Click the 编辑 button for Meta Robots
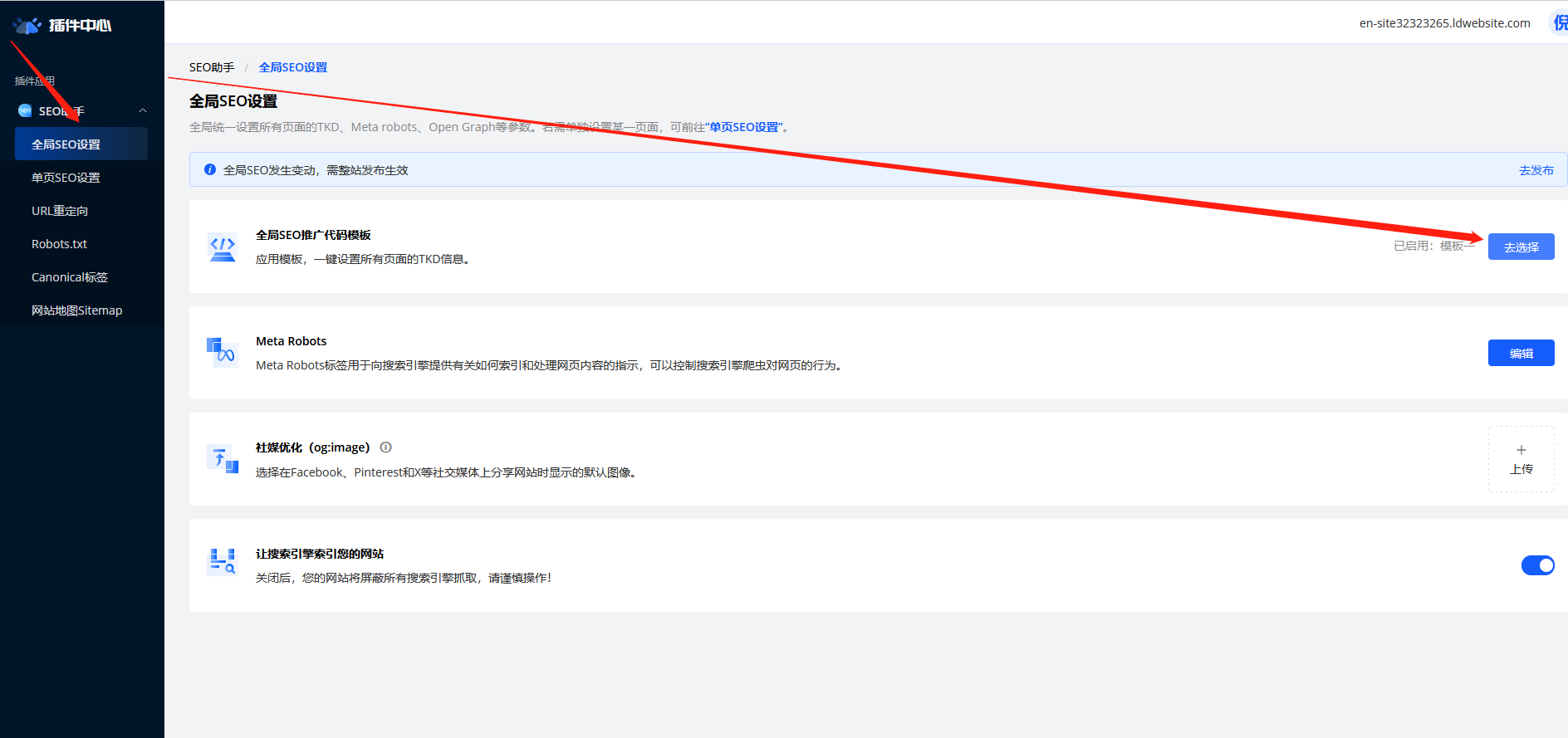This screenshot has width=1568, height=738. 1521,353
